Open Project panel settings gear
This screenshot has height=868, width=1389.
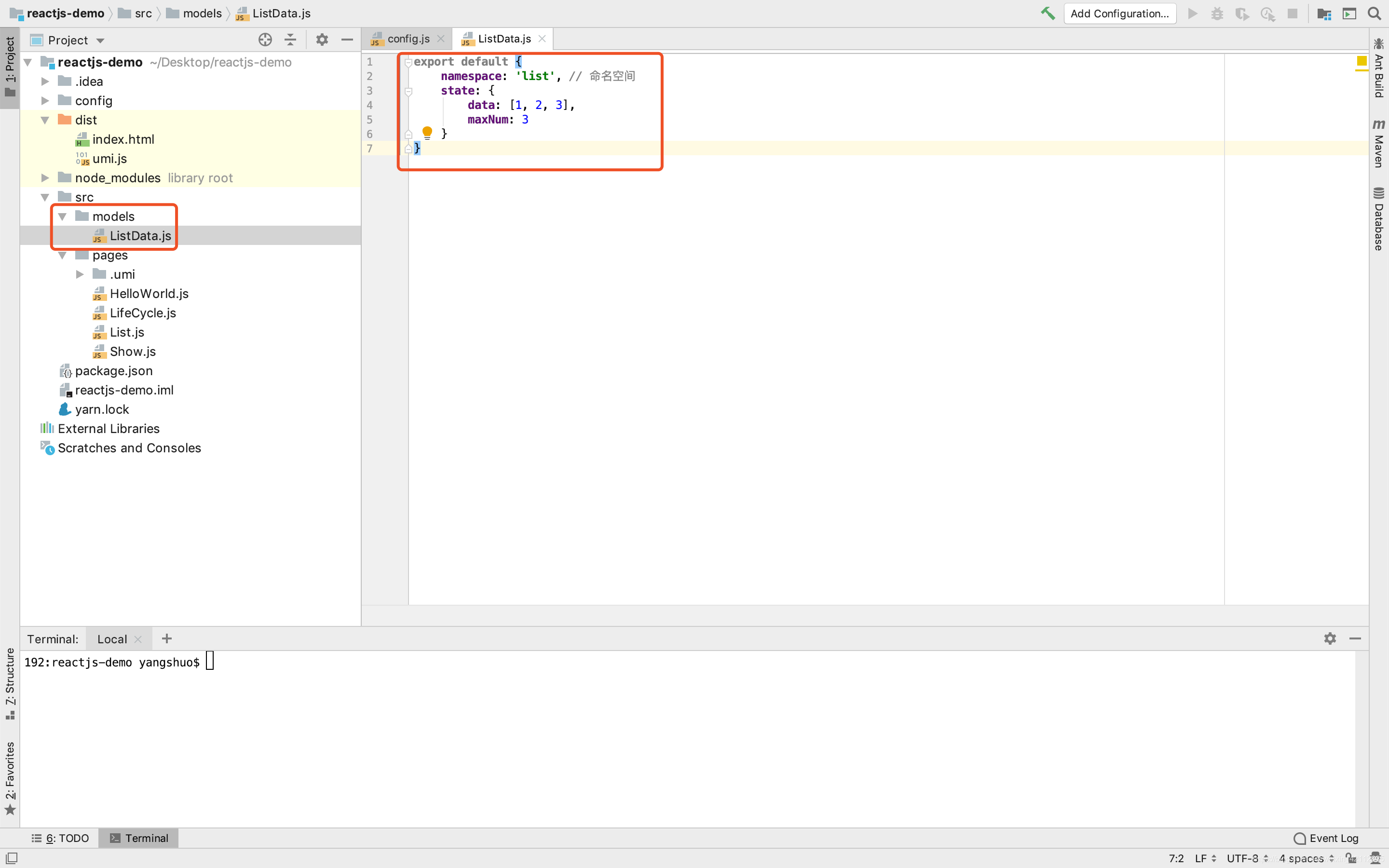pos(322,40)
